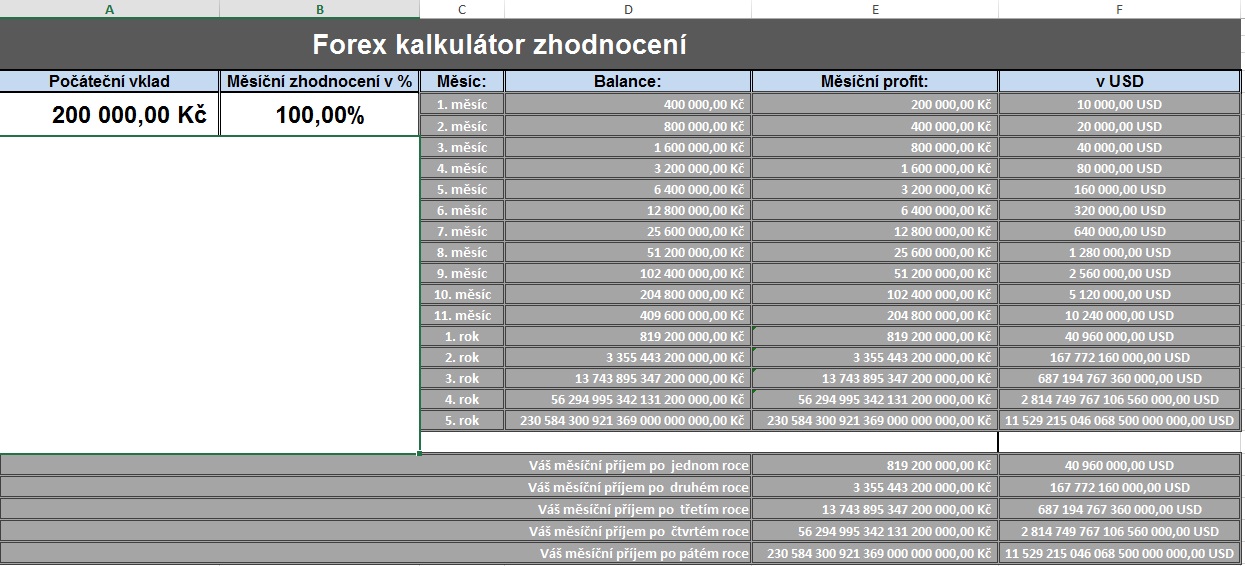Select USD cell 5 120 000,00 USD
1245x566 pixels.
coord(1120,294)
